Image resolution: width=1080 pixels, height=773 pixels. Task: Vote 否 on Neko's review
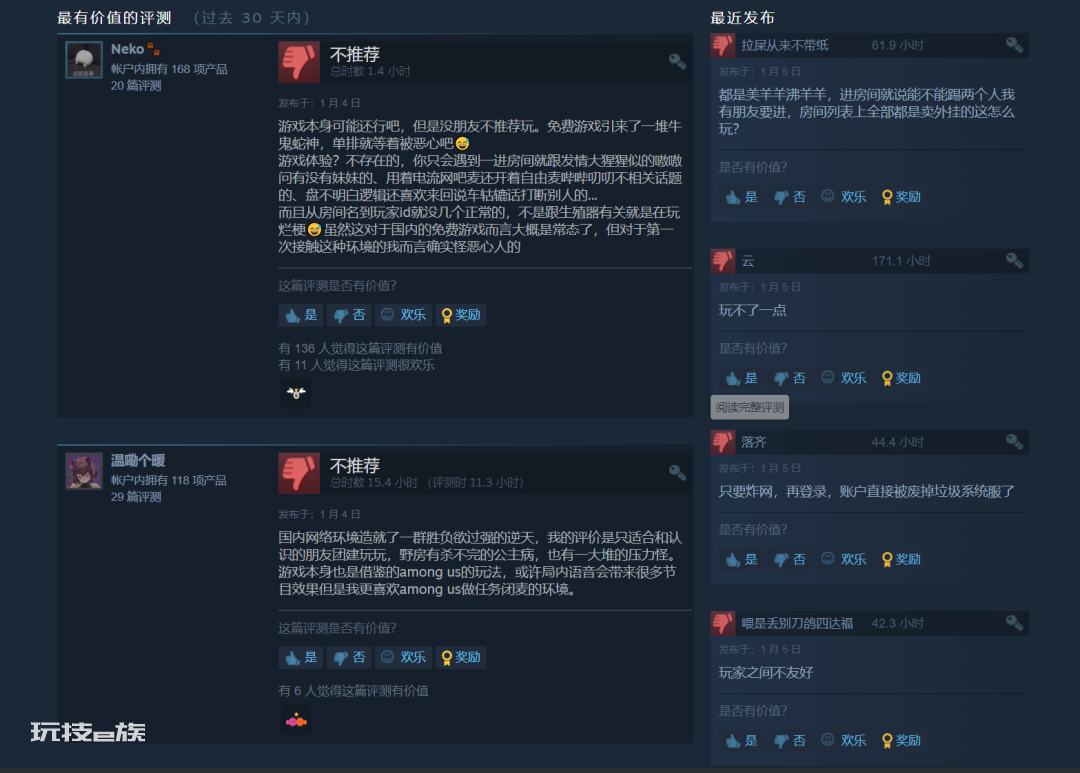[349, 315]
